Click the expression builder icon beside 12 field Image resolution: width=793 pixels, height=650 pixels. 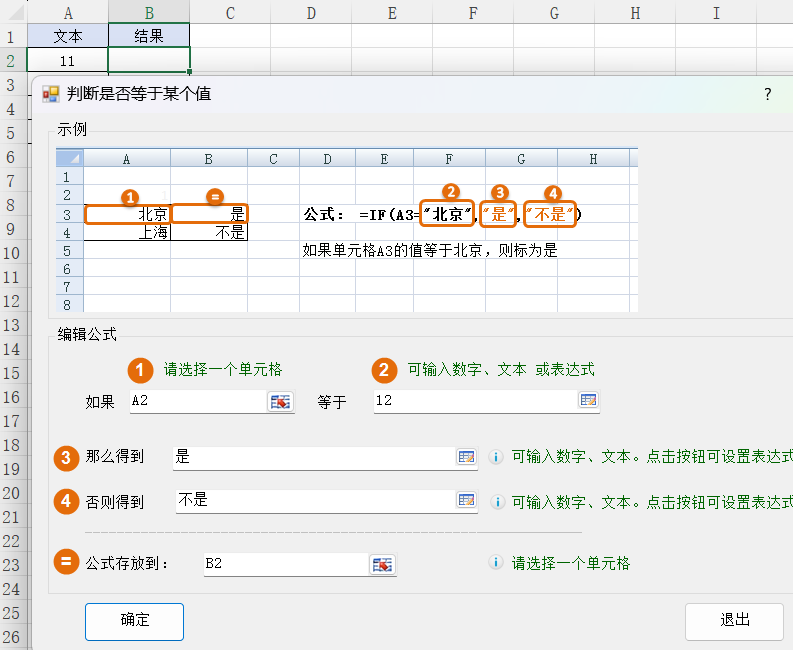point(588,401)
